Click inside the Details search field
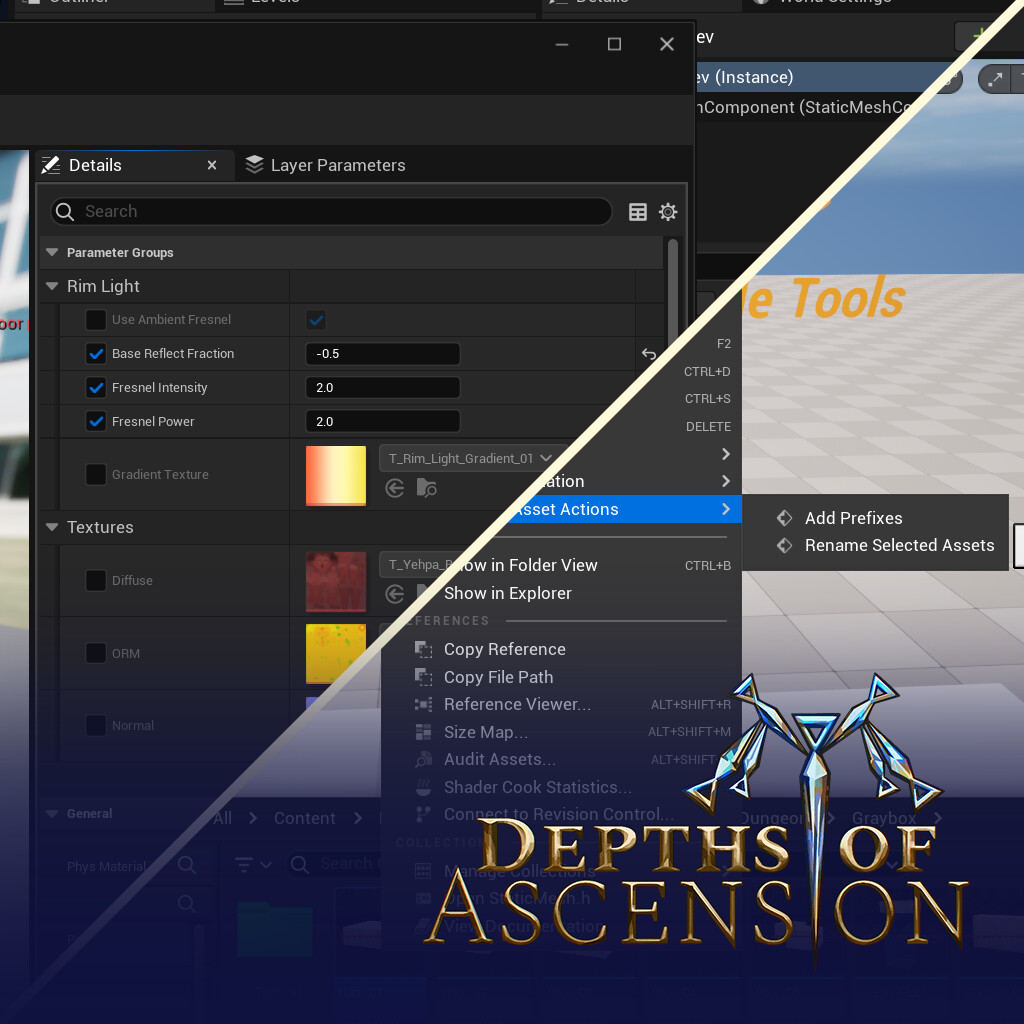 330,211
